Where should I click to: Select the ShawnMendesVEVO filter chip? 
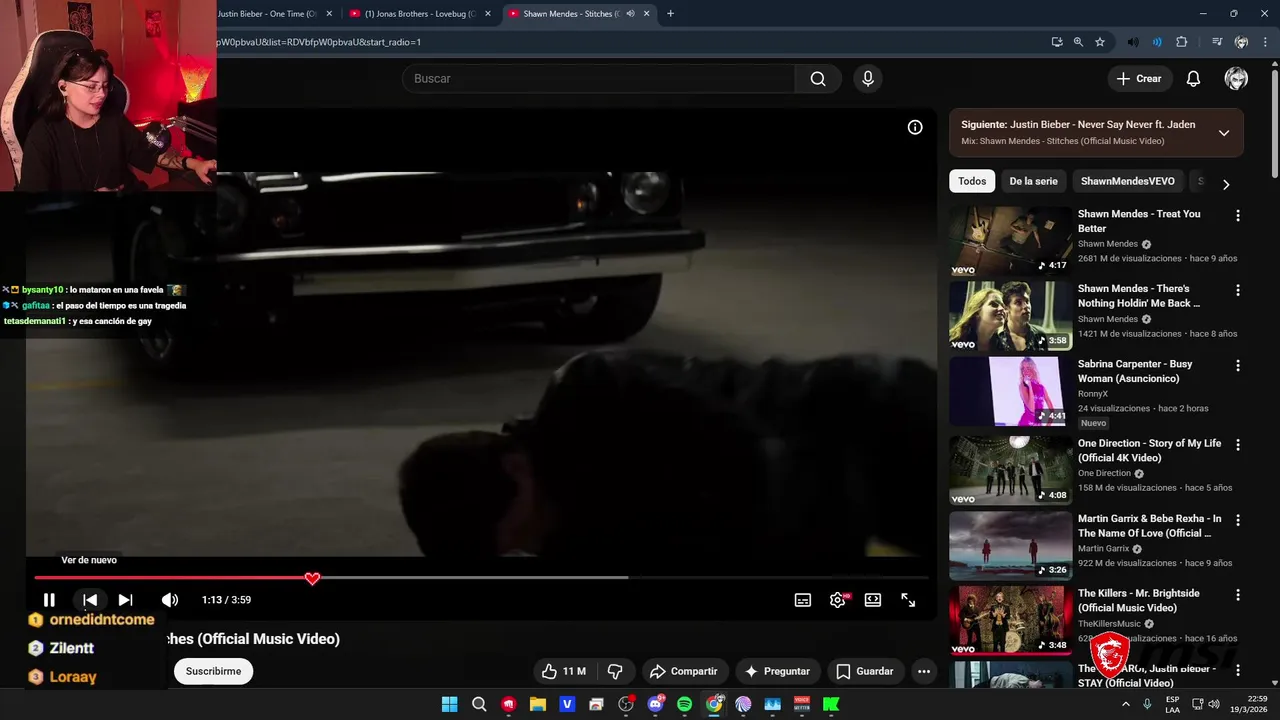click(x=1128, y=181)
